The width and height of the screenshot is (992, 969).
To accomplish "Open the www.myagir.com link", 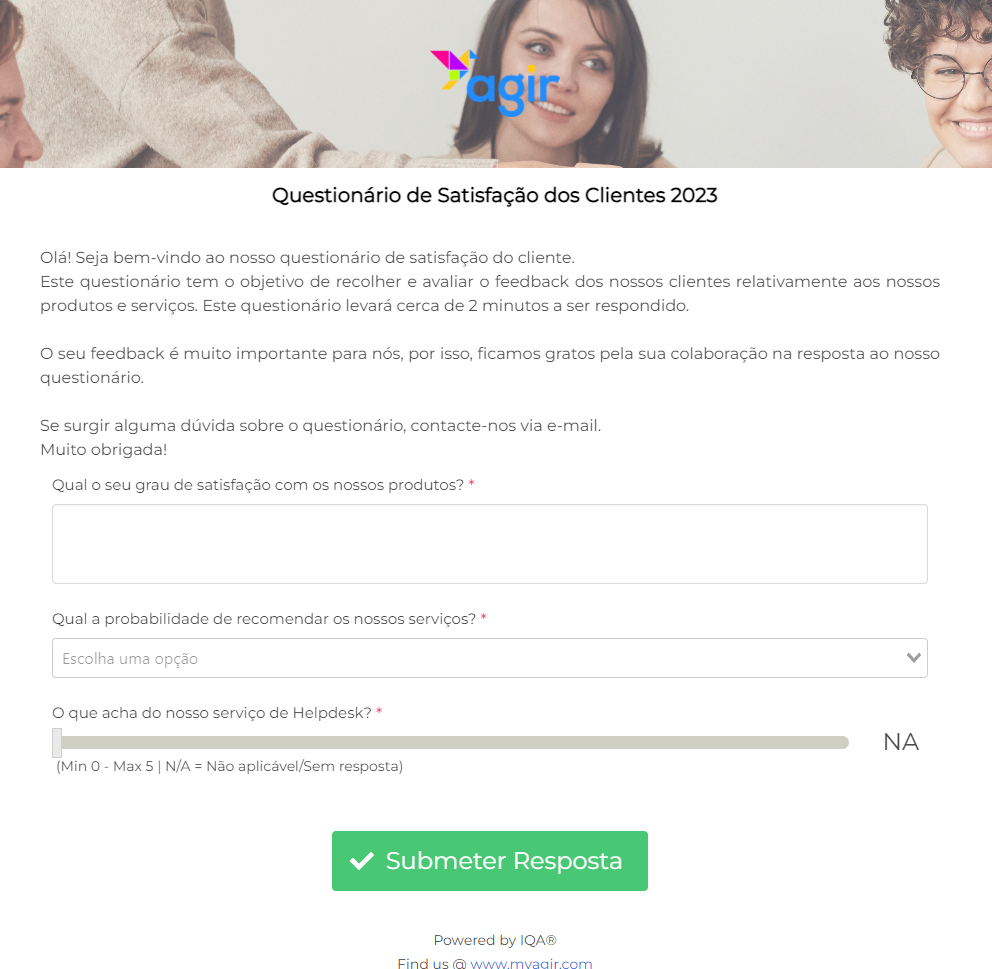I will tap(531, 963).
